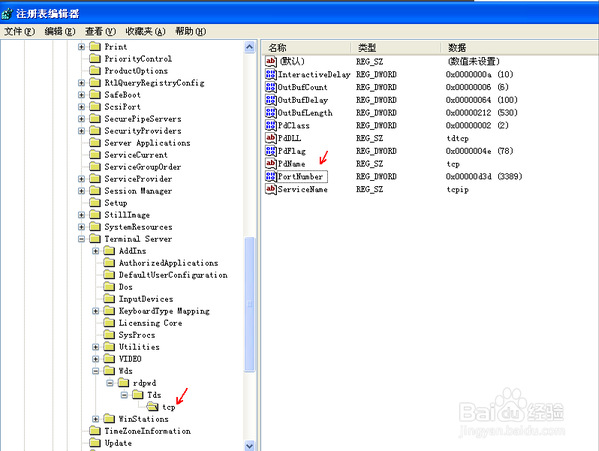Select the open tcp folder icon
Viewport: 599px width, 451px height.
(152, 407)
